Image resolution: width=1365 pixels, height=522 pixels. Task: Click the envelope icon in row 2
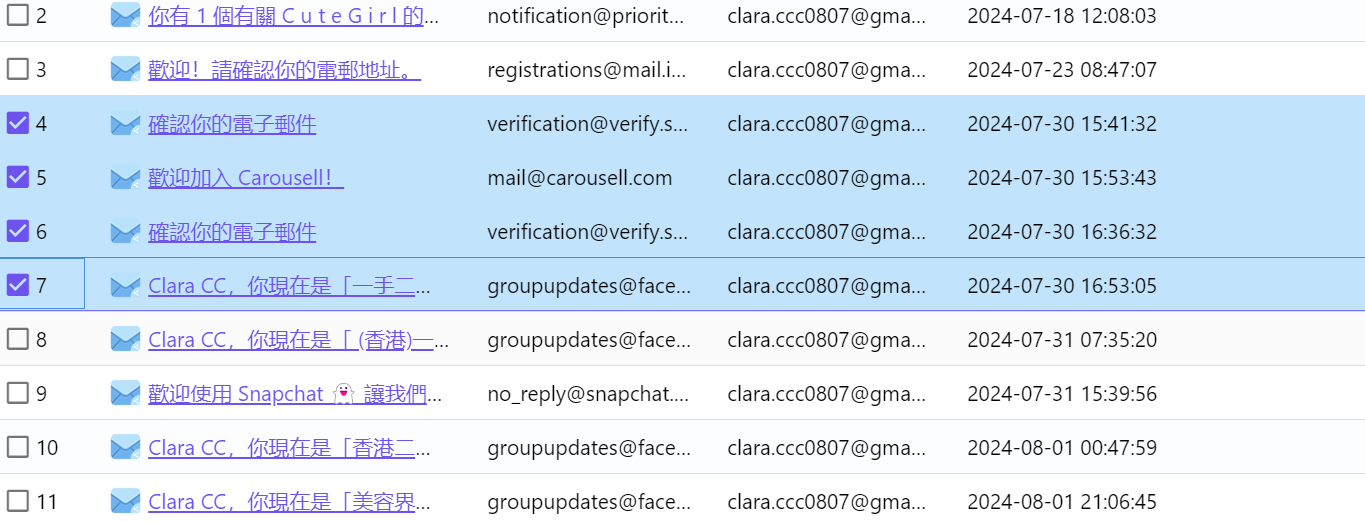coord(125,15)
